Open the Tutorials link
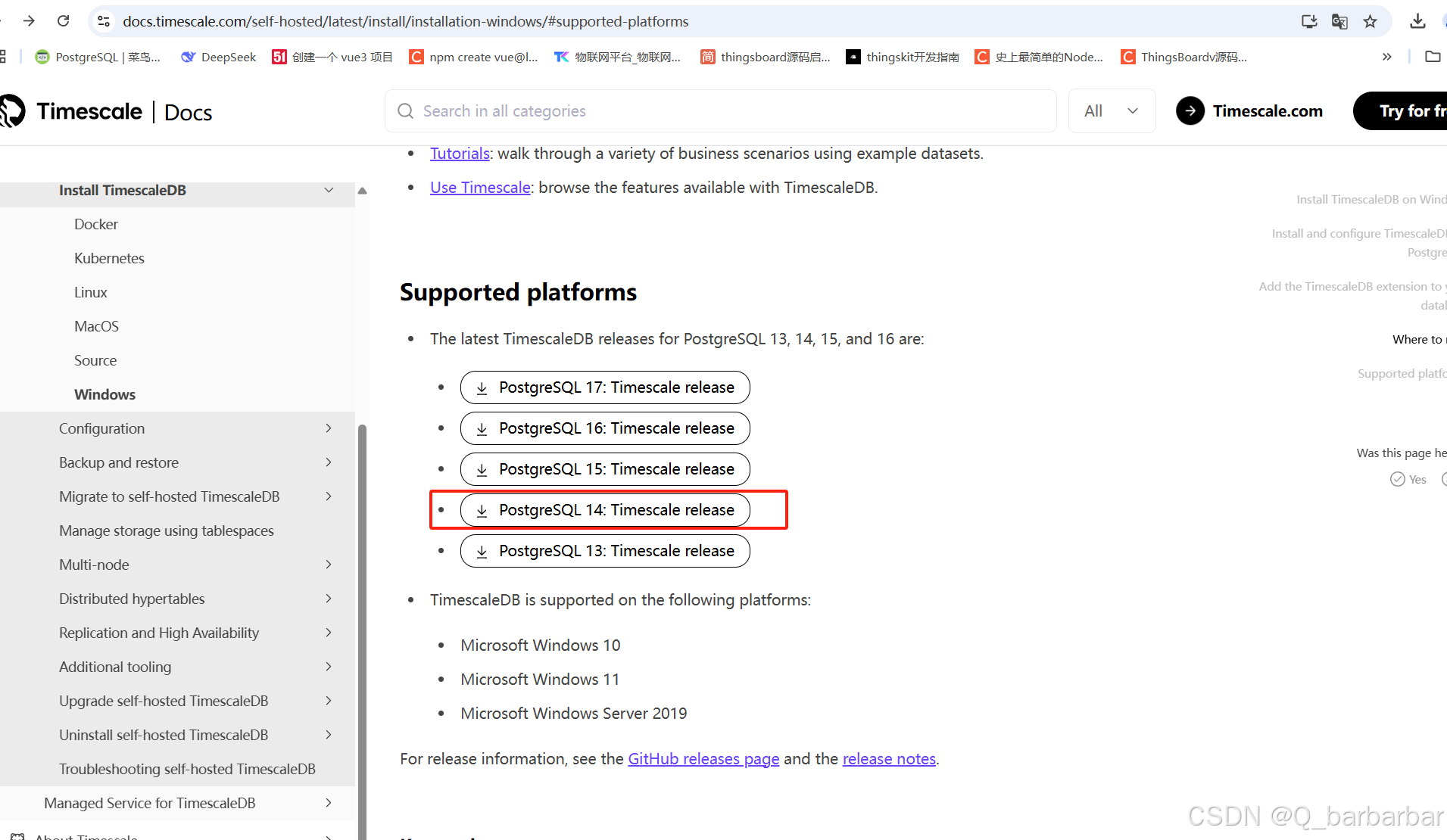Viewport: 1447px width, 840px height. pyautogui.click(x=460, y=154)
